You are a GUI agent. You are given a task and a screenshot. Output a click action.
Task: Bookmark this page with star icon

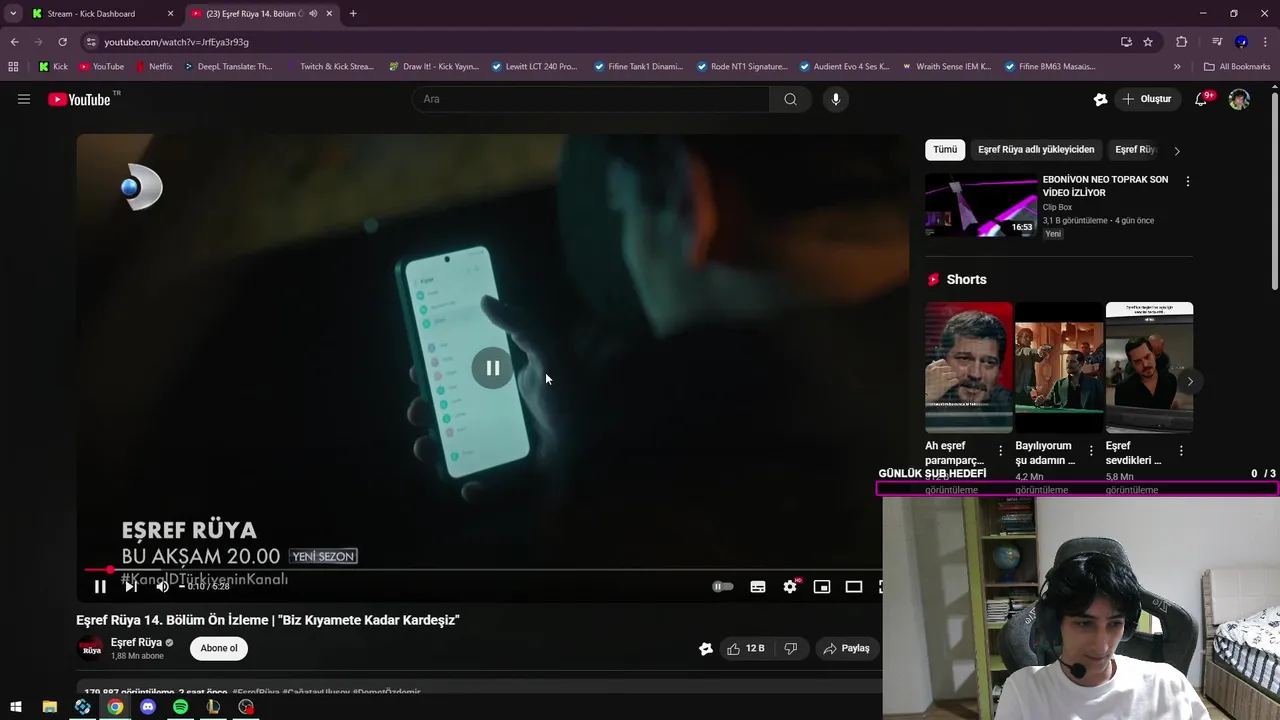[x=1148, y=42]
